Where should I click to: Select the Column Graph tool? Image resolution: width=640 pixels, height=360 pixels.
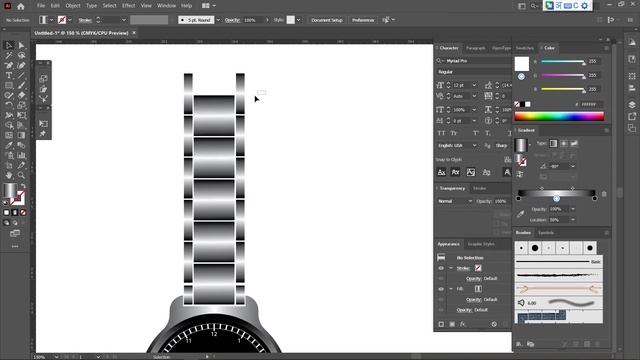(x=21, y=155)
